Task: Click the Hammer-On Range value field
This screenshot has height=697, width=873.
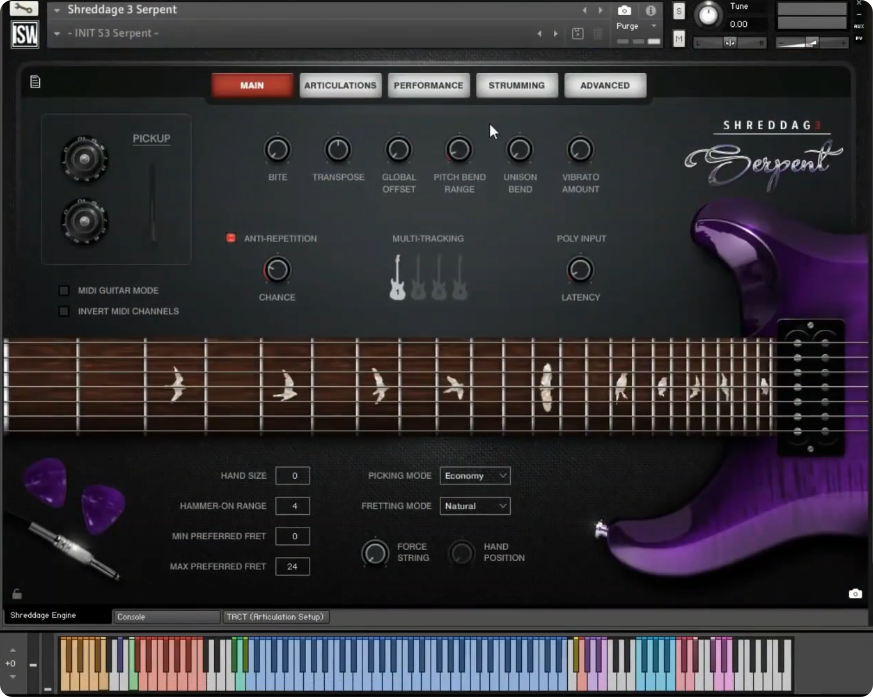Action: coord(292,505)
